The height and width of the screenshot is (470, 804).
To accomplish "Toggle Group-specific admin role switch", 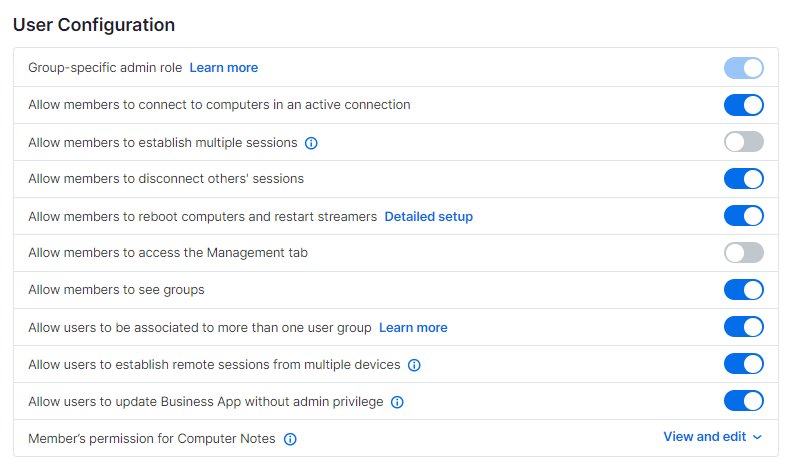I will tap(743, 68).
